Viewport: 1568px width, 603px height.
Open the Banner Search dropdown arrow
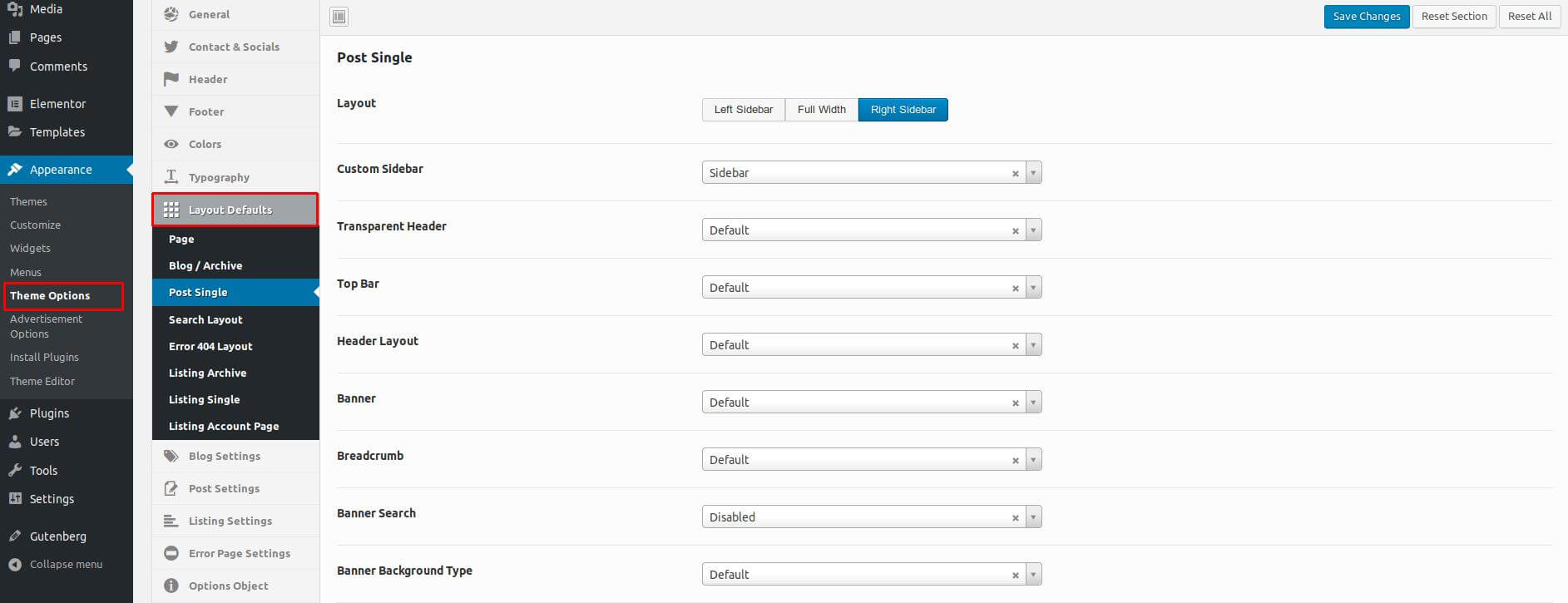click(x=1033, y=517)
